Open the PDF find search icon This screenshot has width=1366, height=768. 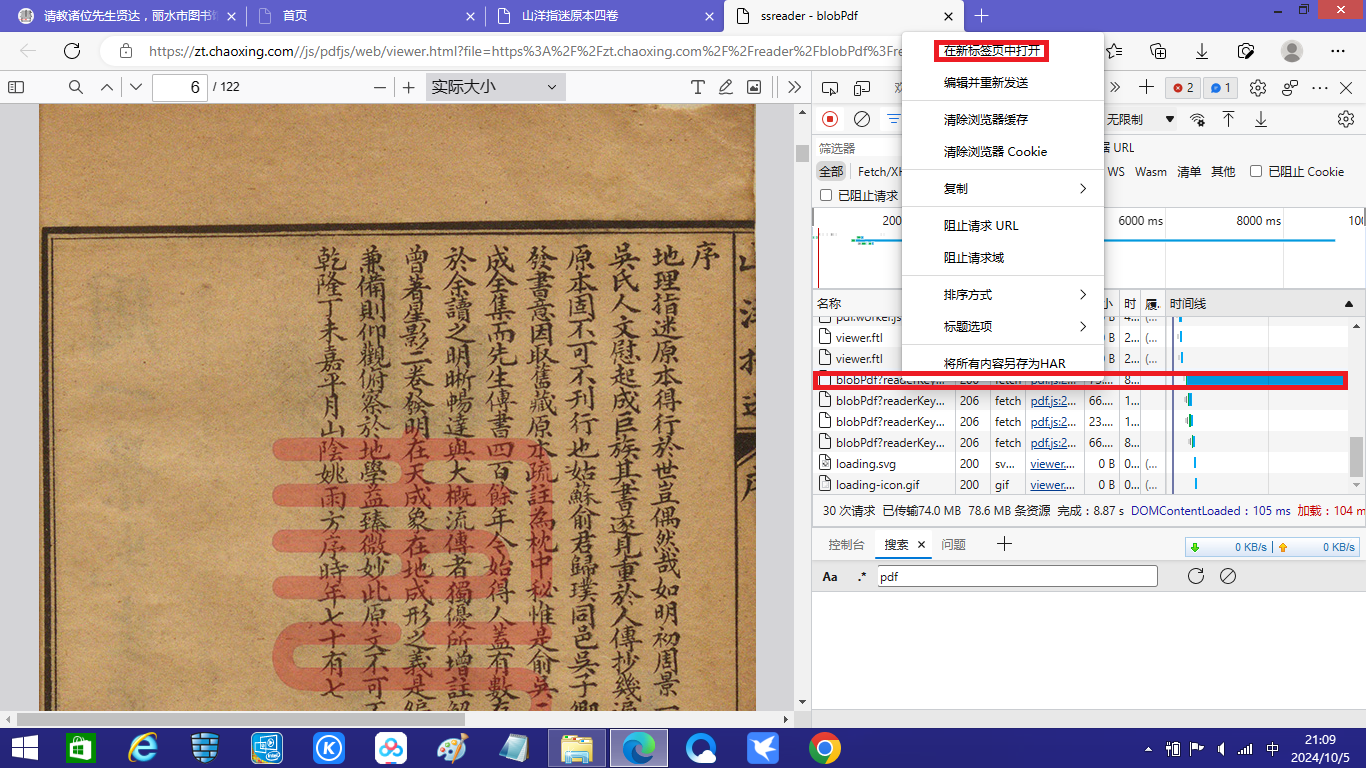[x=76, y=87]
